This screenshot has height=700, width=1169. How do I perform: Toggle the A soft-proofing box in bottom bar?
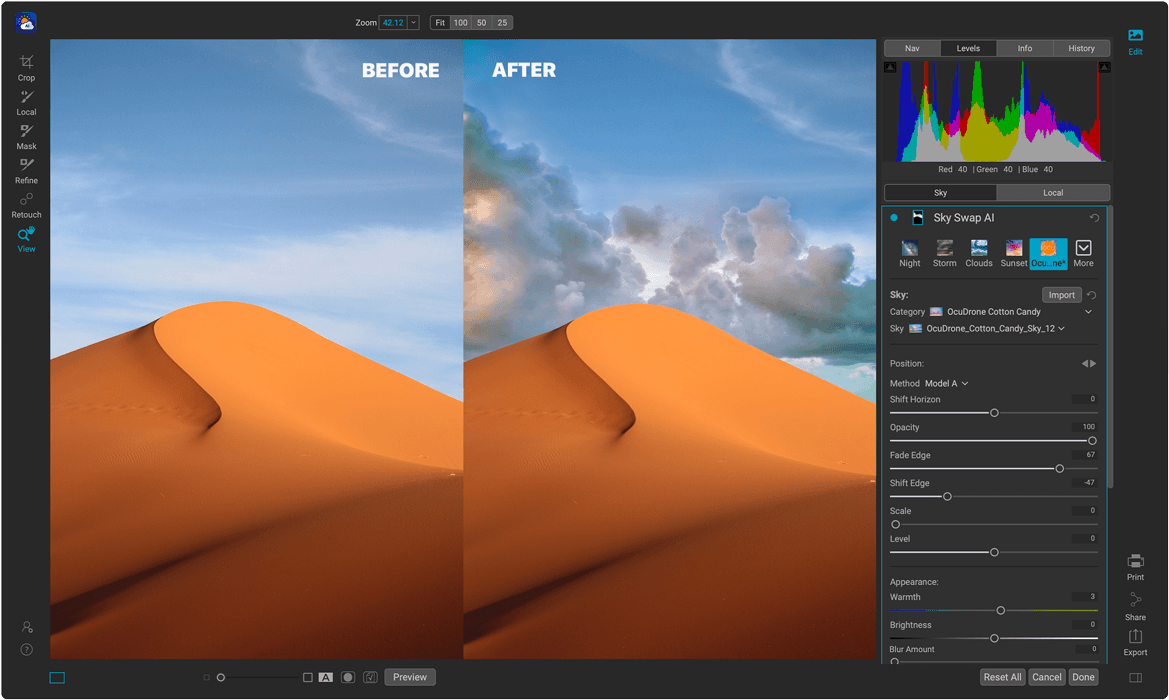[x=325, y=677]
